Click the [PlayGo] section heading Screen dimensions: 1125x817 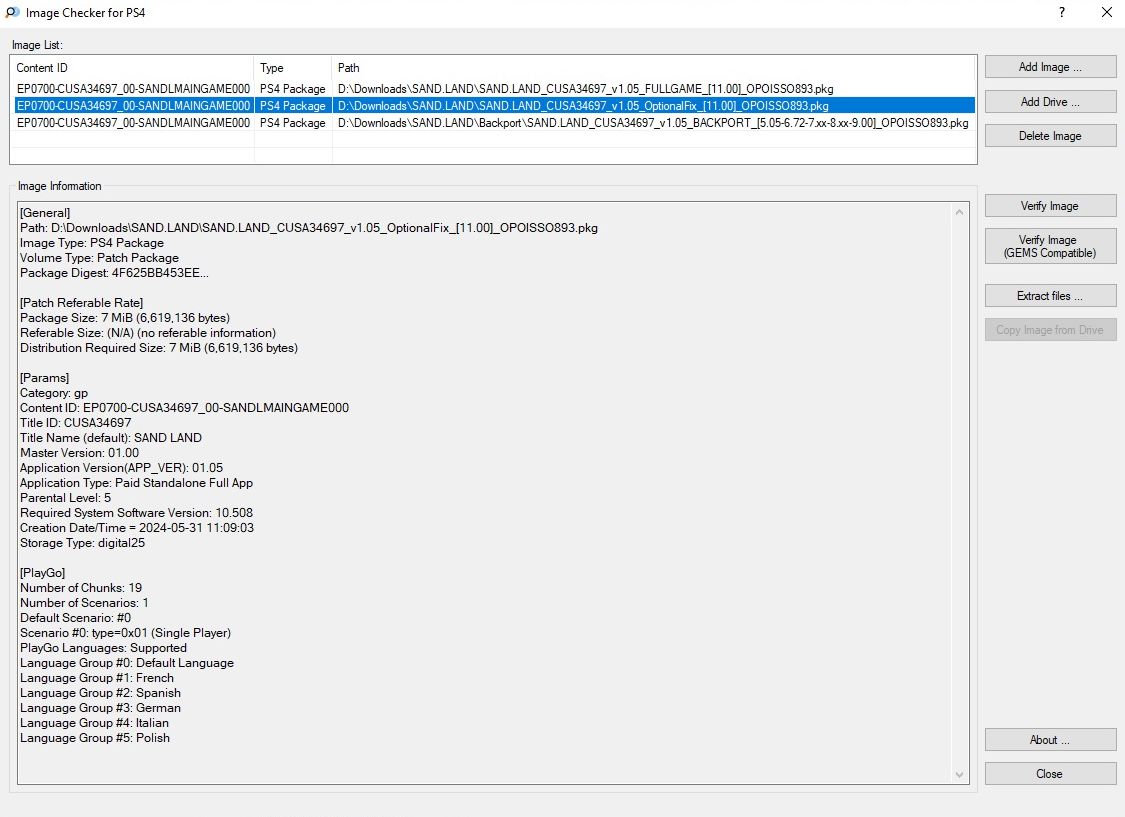[42, 572]
